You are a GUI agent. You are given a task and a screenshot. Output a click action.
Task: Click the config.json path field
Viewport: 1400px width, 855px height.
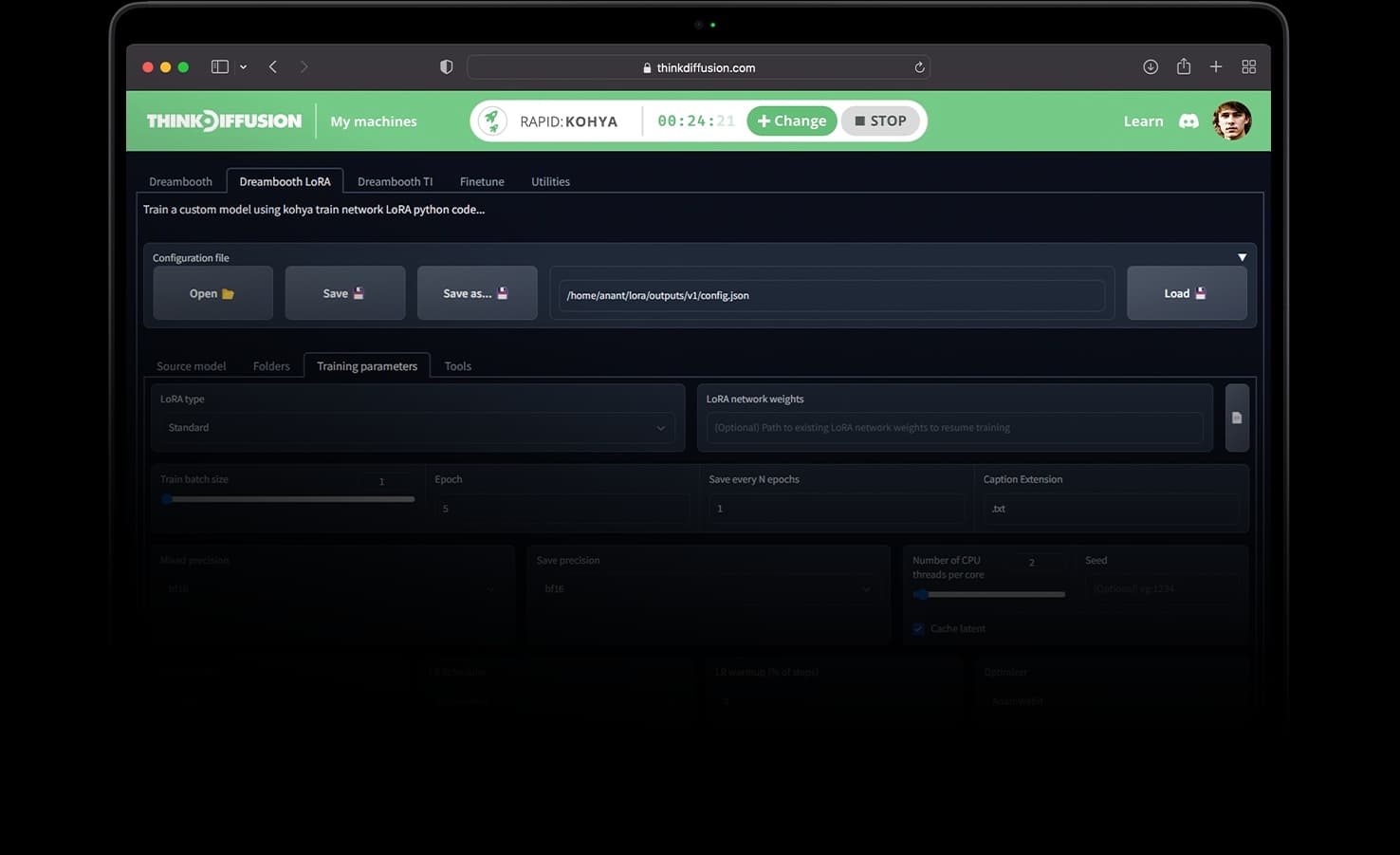pos(831,295)
